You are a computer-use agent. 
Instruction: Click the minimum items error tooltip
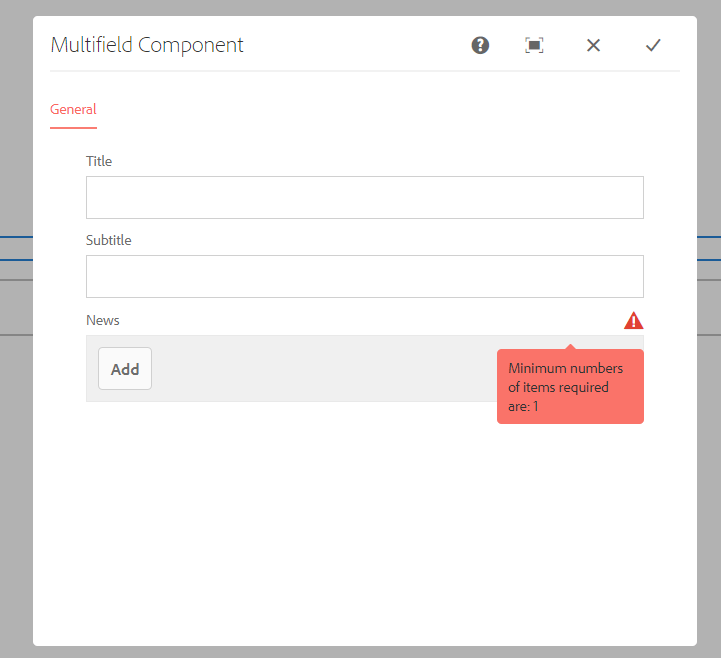pyautogui.click(x=570, y=387)
